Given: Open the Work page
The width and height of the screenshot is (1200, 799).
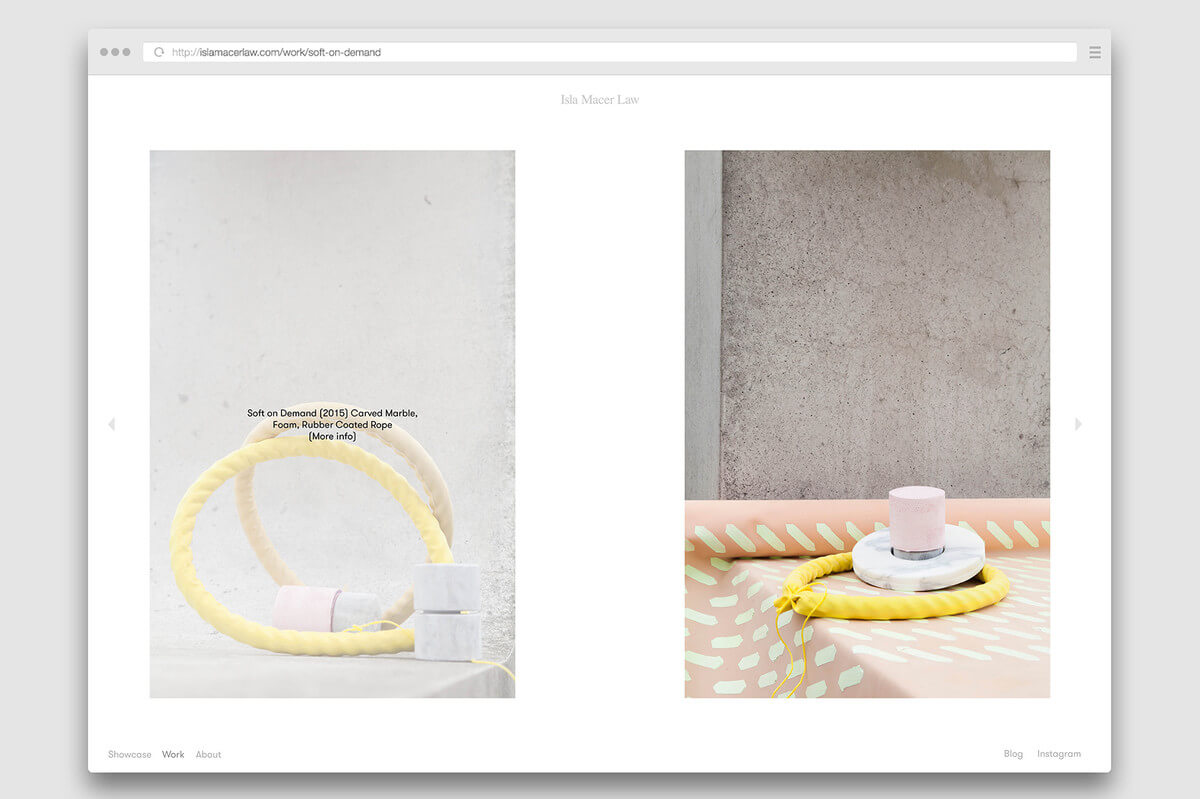Looking at the screenshot, I should [x=173, y=754].
